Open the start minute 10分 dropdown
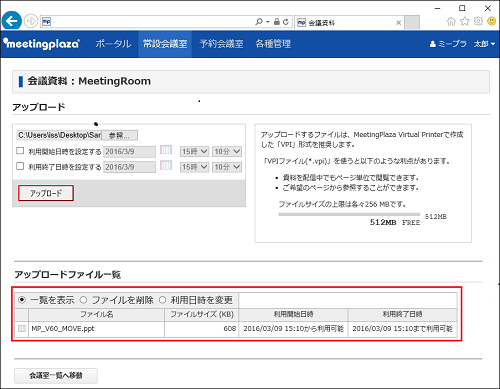 [x=227, y=152]
